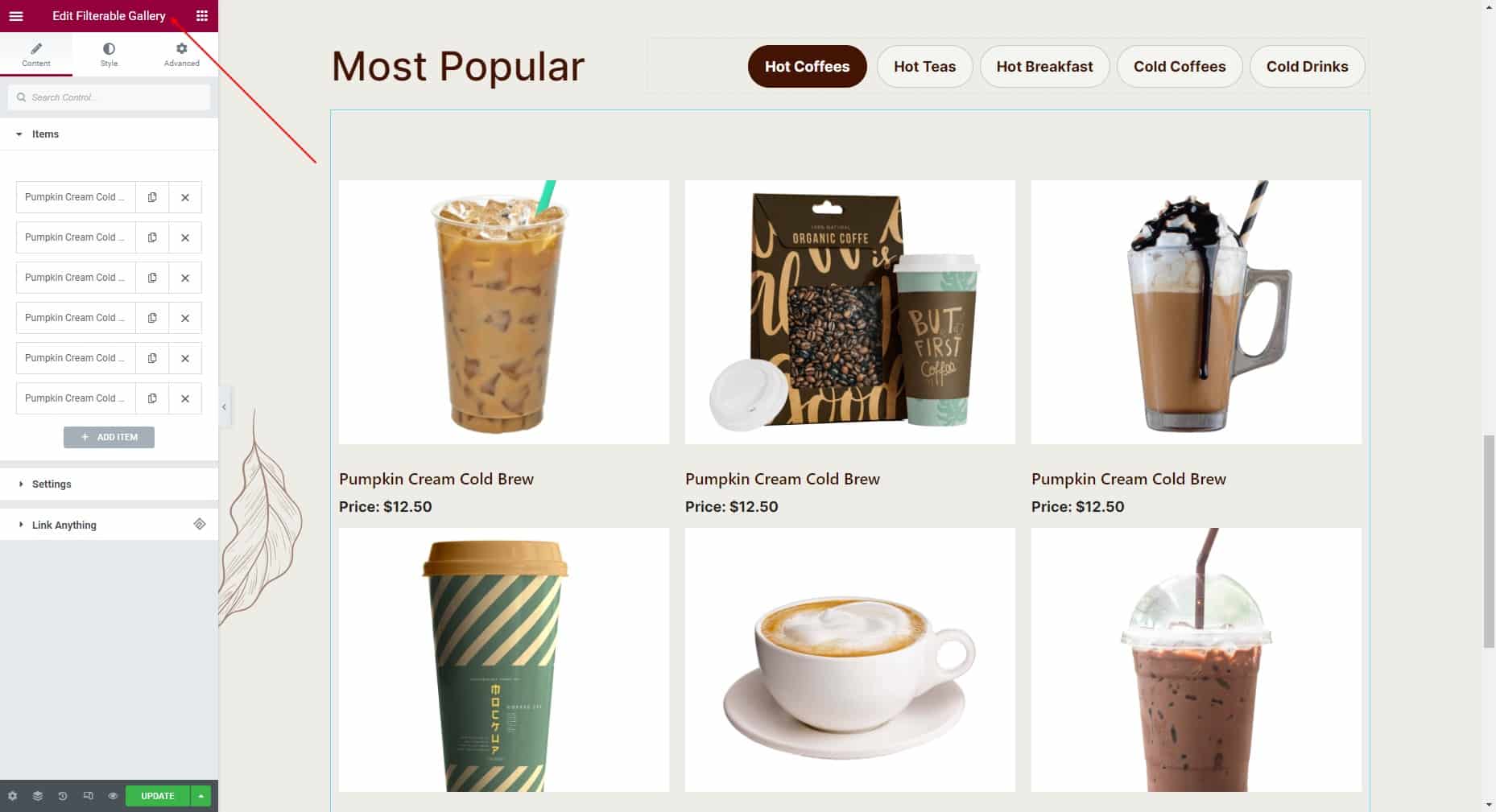Collapse the editor side panel handle
The width and height of the screenshot is (1496, 812).
pyautogui.click(x=224, y=407)
